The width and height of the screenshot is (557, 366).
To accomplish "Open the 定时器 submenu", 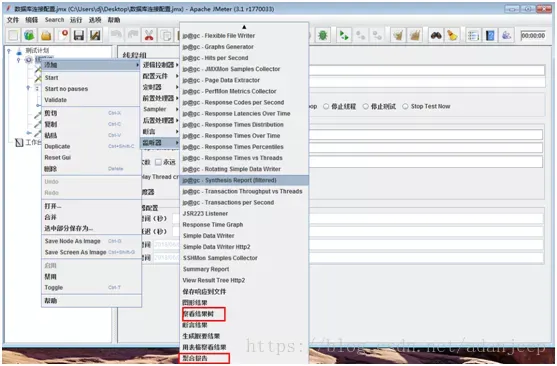I will (x=160, y=87).
